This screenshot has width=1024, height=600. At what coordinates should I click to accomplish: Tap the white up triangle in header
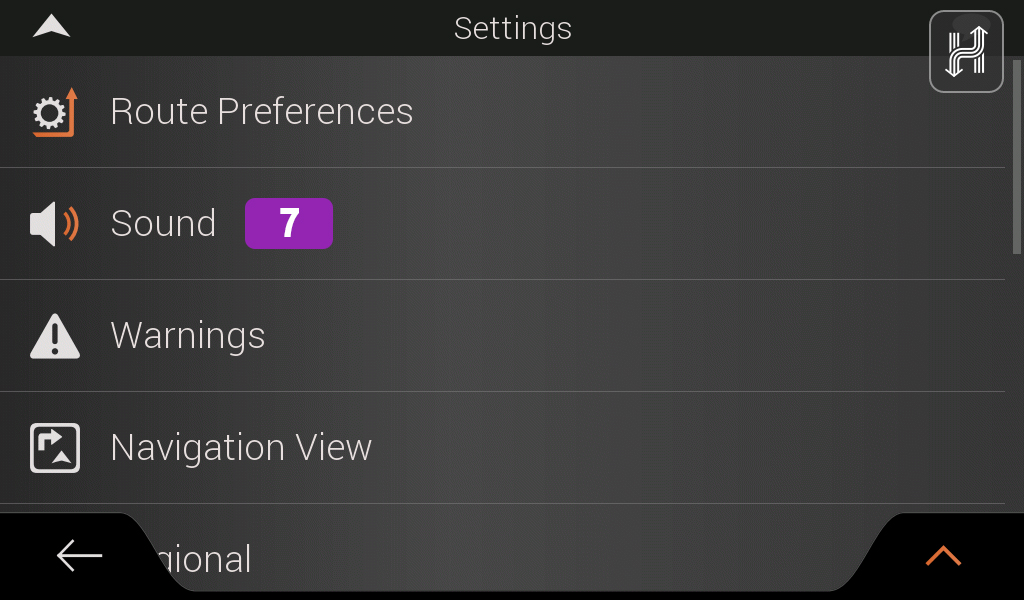(x=52, y=26)
